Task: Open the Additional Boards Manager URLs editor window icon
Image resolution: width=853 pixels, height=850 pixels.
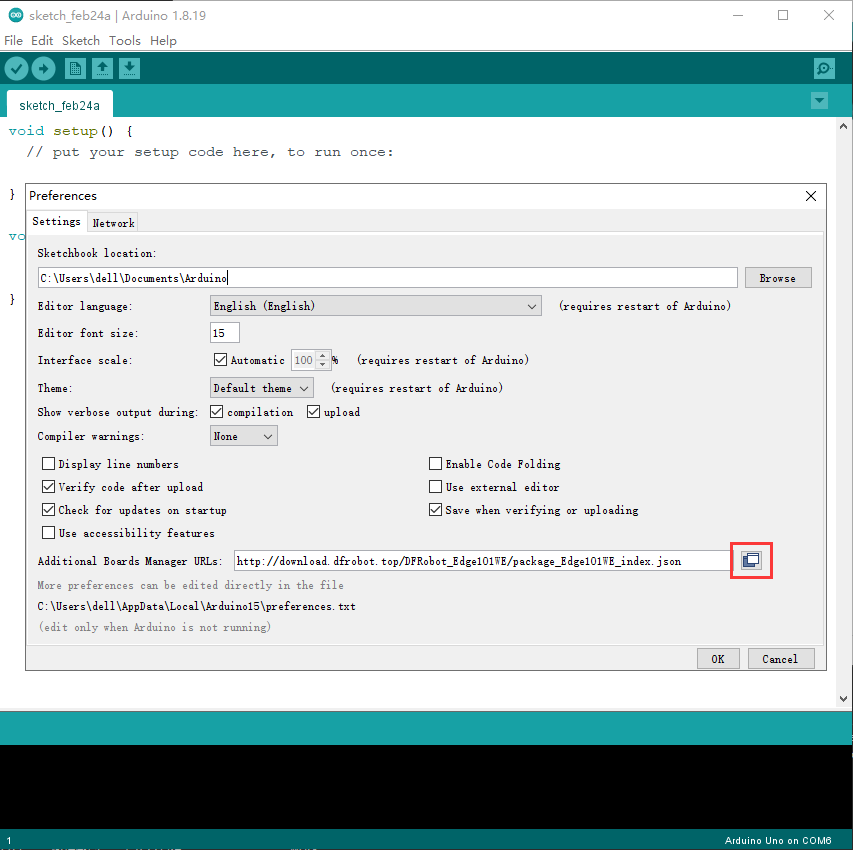Action: [751, 560]
